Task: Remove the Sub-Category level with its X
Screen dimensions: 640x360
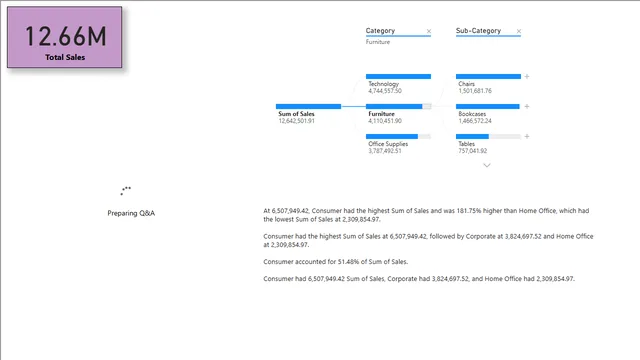Action: pyautogui.click(x=518, y=31)
